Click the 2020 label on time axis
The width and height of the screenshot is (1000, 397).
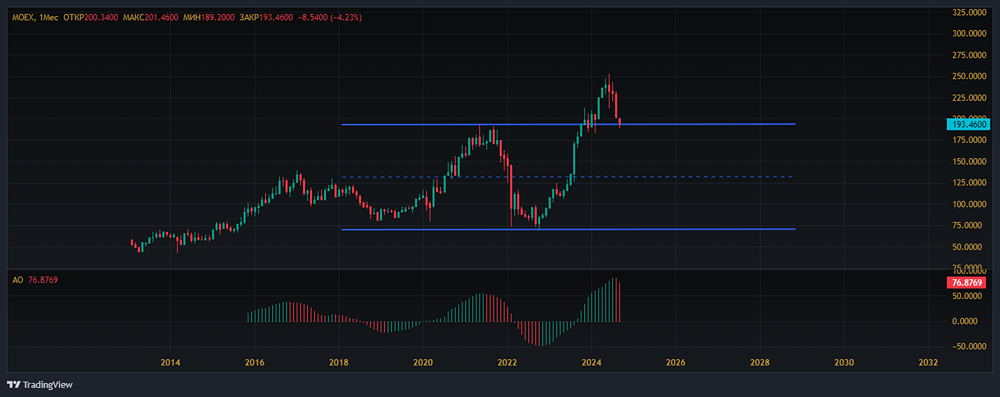[x=422, y=363]
